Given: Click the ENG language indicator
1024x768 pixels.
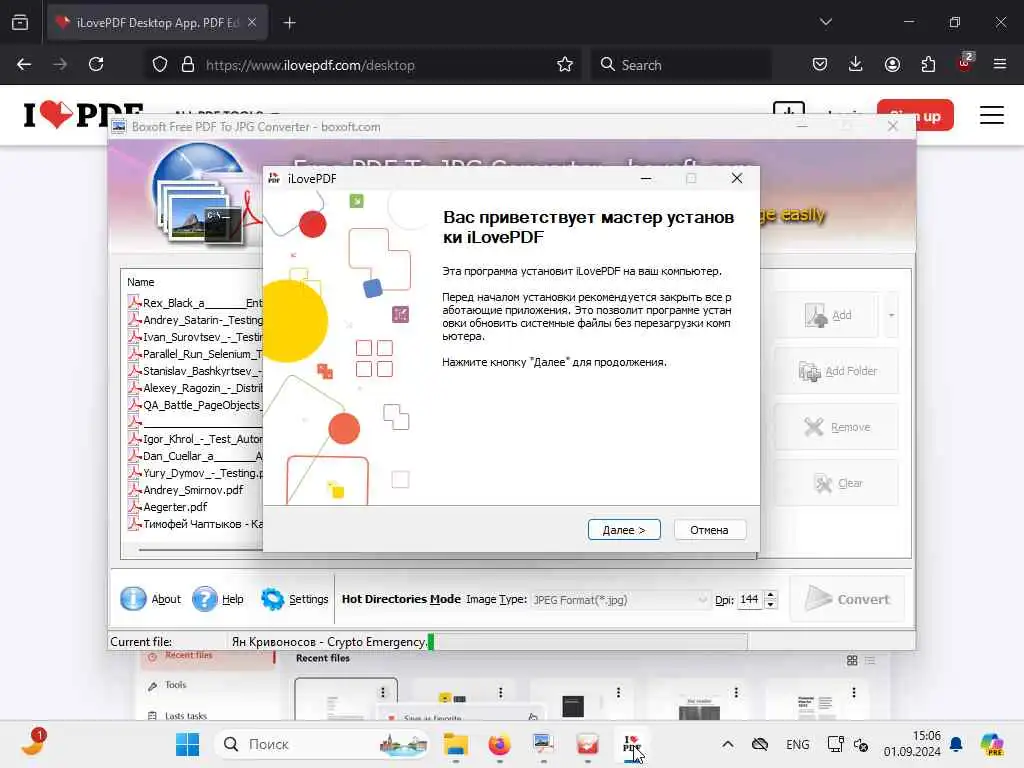Looking at the screenshot, I should 797,744.
